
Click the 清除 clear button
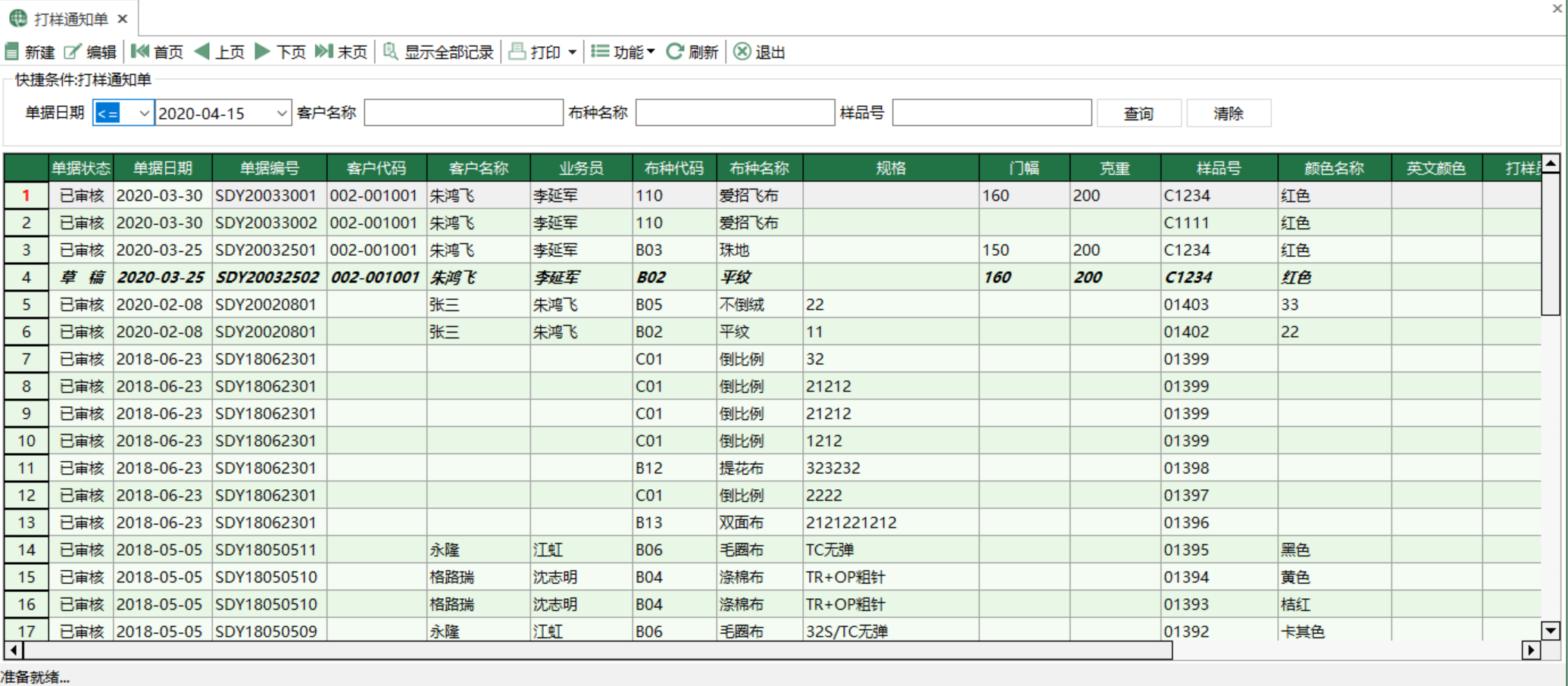1228,114
